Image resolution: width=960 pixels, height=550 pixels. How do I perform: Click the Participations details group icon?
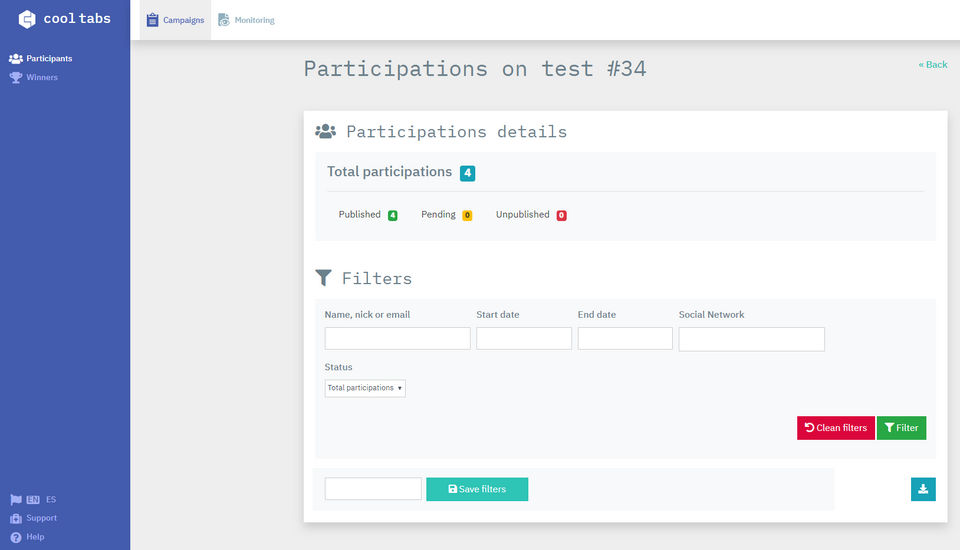click(x=326, y=131)
